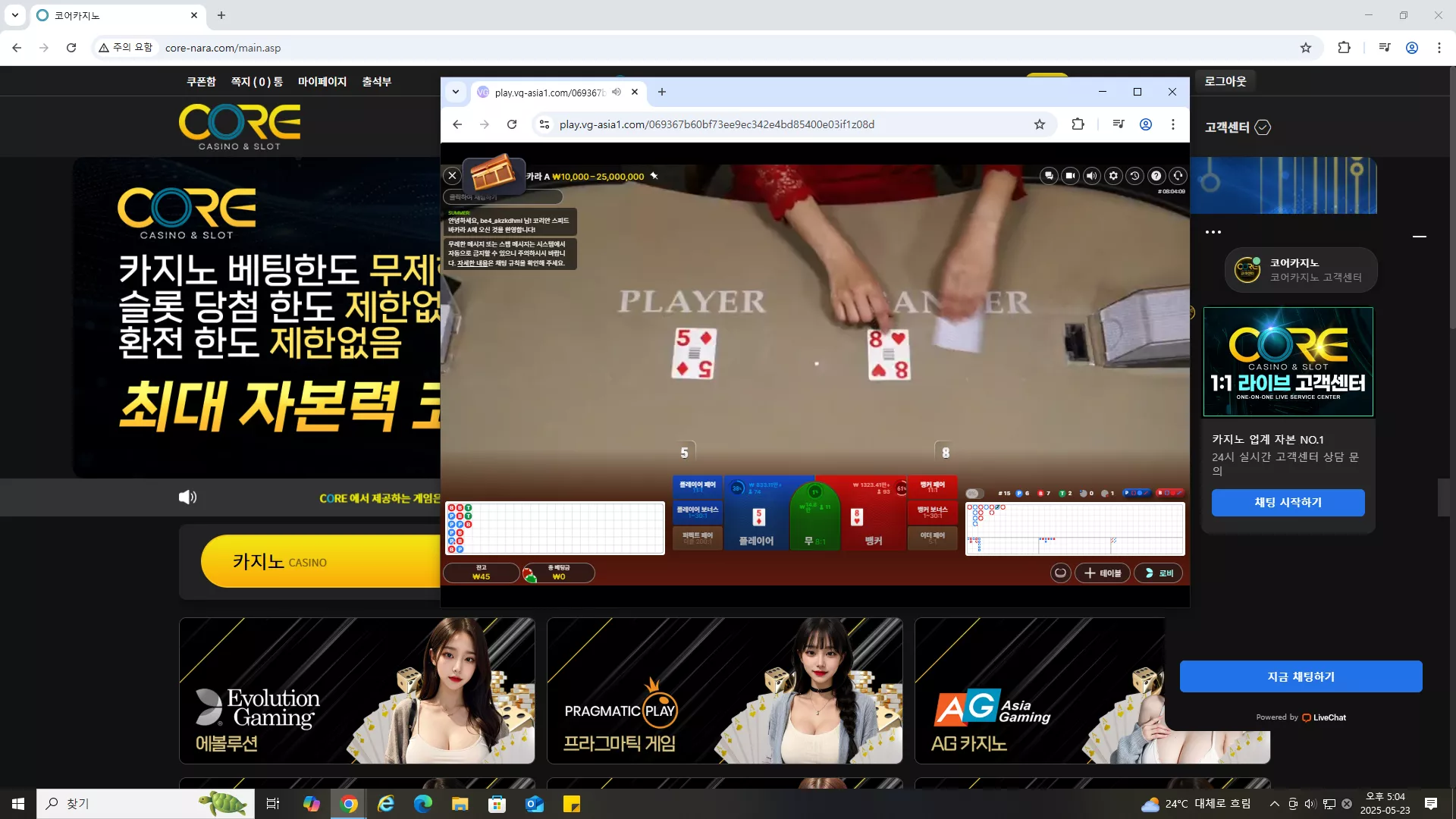Mute the play.vg-asia1 tab audio icon
1456x819 pixels.
click(617, 93)
